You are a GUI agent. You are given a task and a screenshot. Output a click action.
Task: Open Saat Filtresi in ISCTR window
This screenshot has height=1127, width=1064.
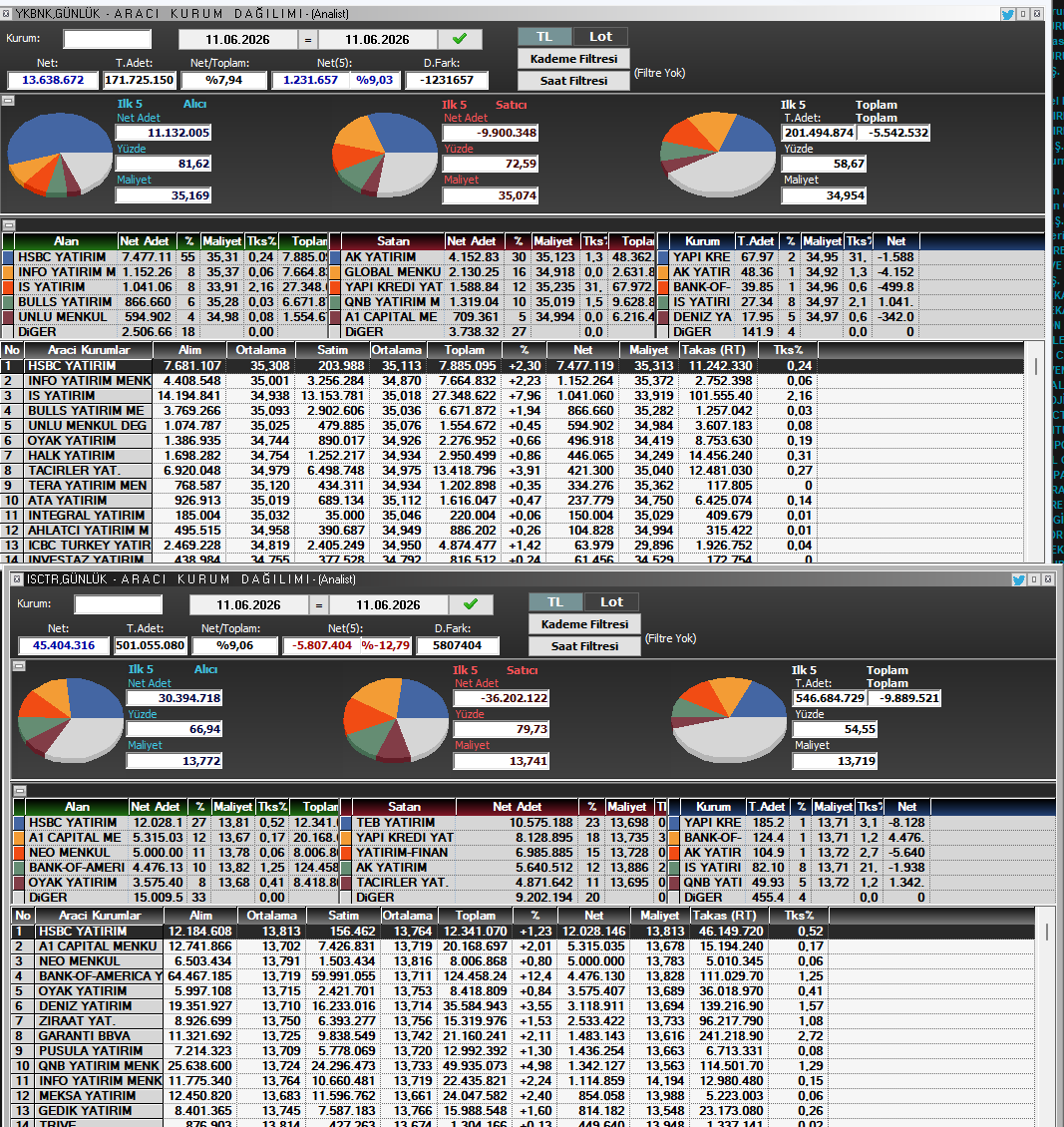click(x=584, y=646)
